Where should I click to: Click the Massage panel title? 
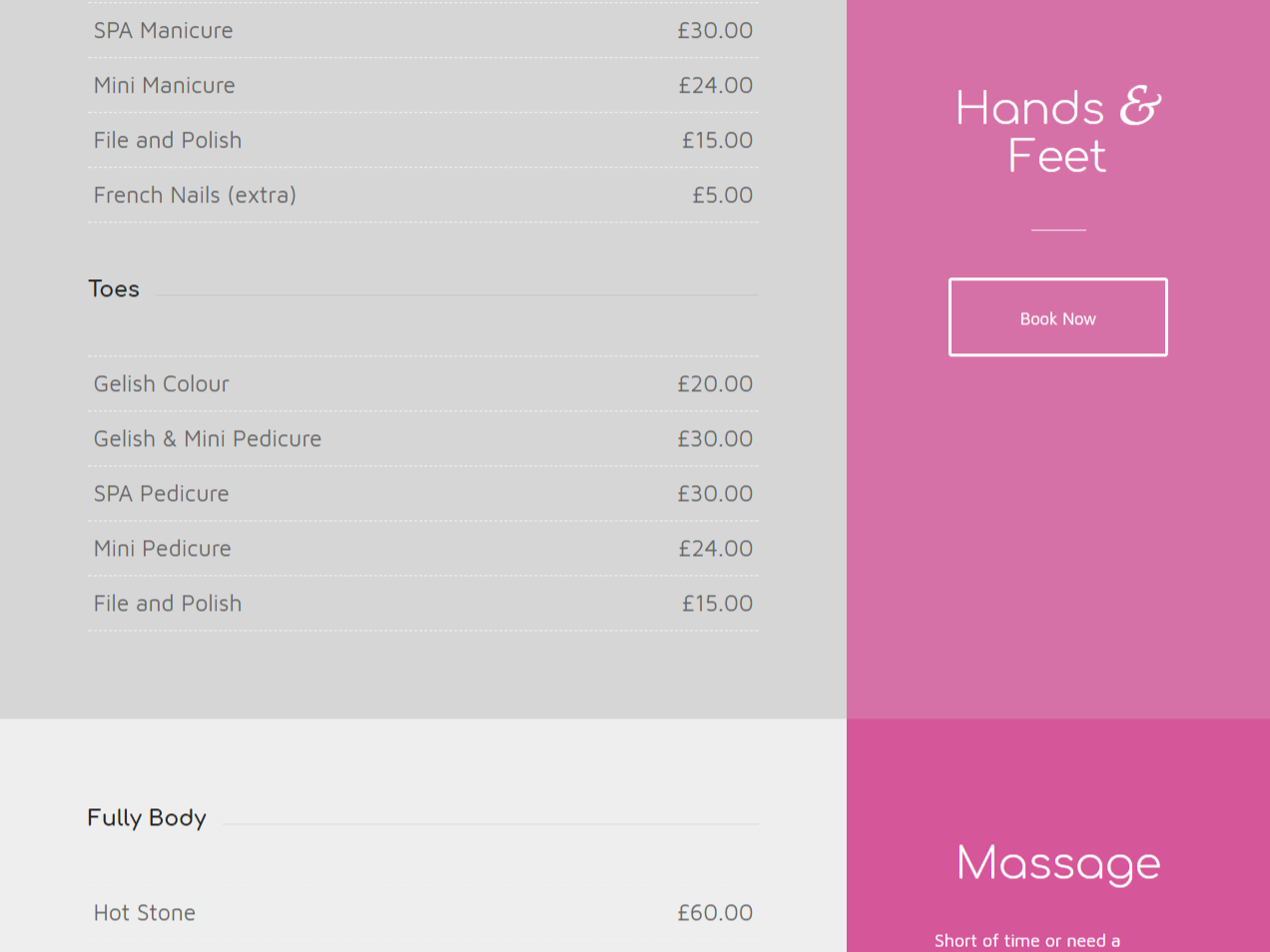tap(1058, 863)
